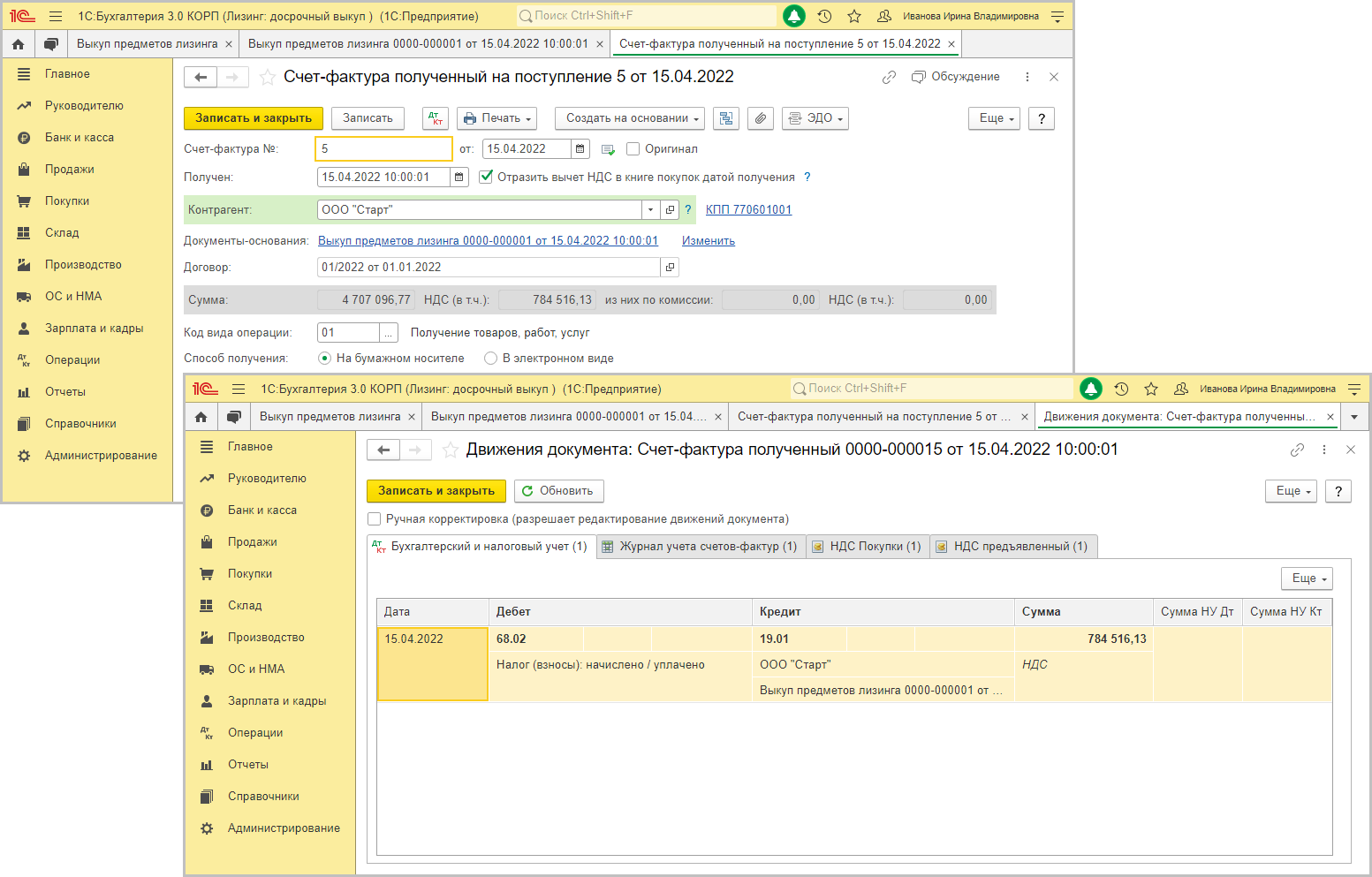The width and height of the screenshot is (1372, 877).
Task: Open Зарплата и кадры in the front window sidebar
Action: pos(277,701)
